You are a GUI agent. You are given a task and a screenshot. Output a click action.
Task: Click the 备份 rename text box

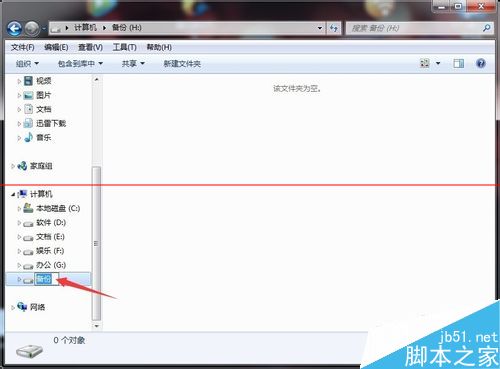coord(47,279)
